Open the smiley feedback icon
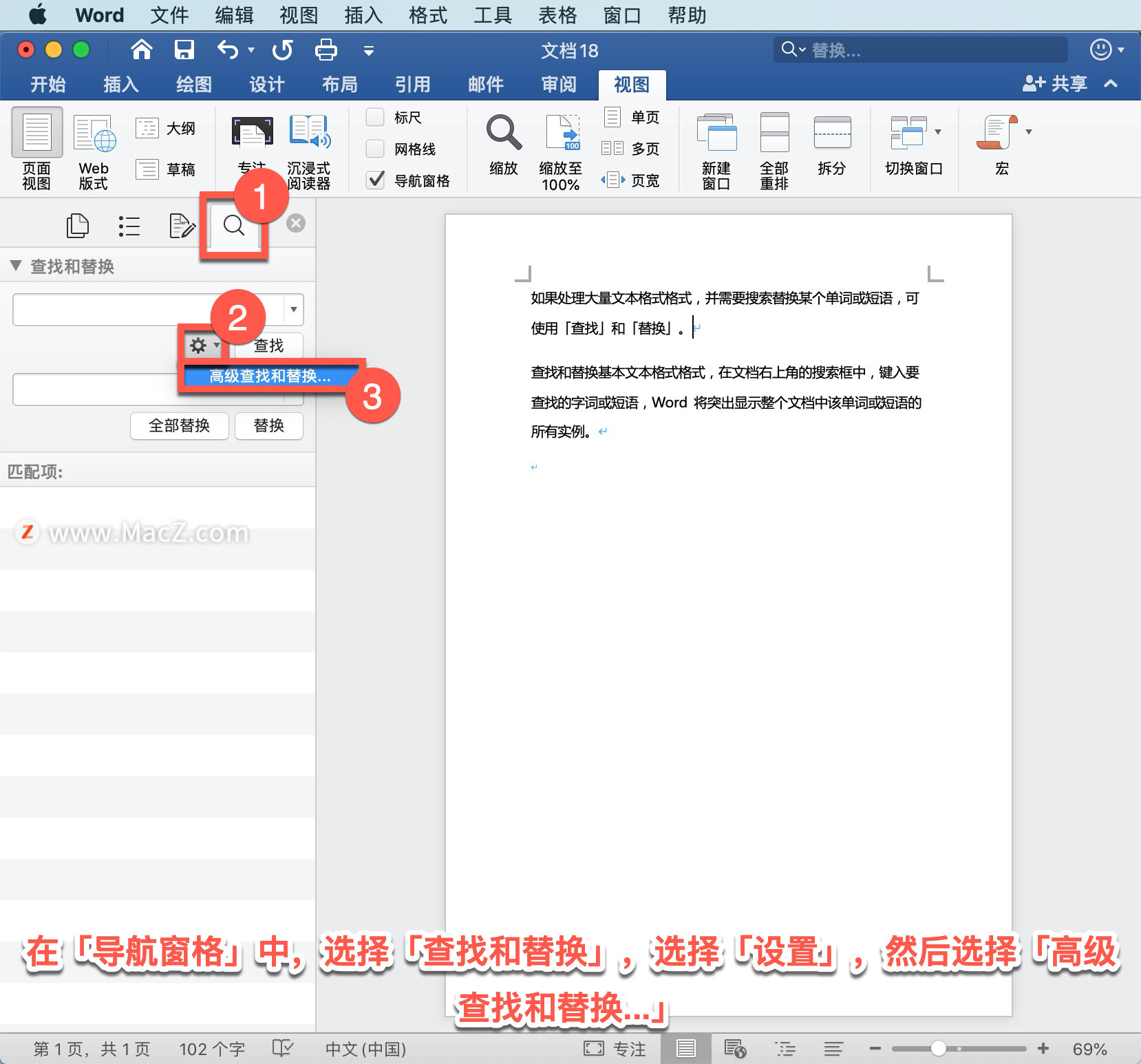 coord(1101,50)
